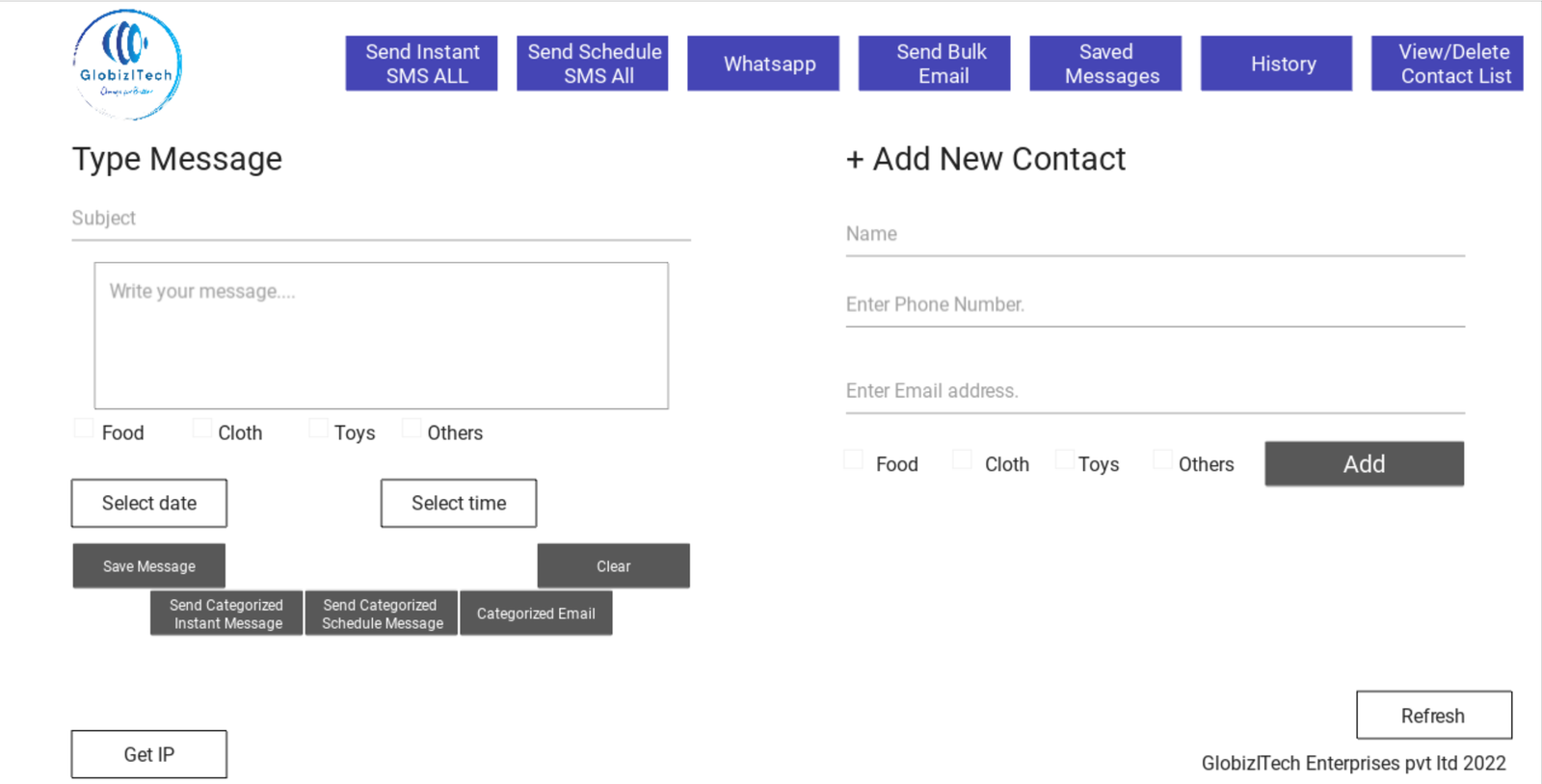Screen dimensions: 1542x784
Task: Open the Select date picker
Action: pos(149,503)
